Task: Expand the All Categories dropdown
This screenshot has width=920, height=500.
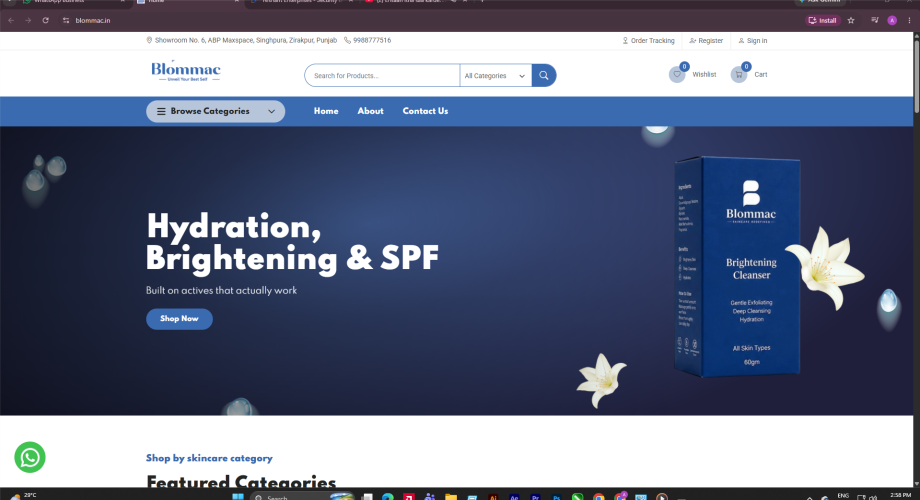Action: (x=495, y=76)
